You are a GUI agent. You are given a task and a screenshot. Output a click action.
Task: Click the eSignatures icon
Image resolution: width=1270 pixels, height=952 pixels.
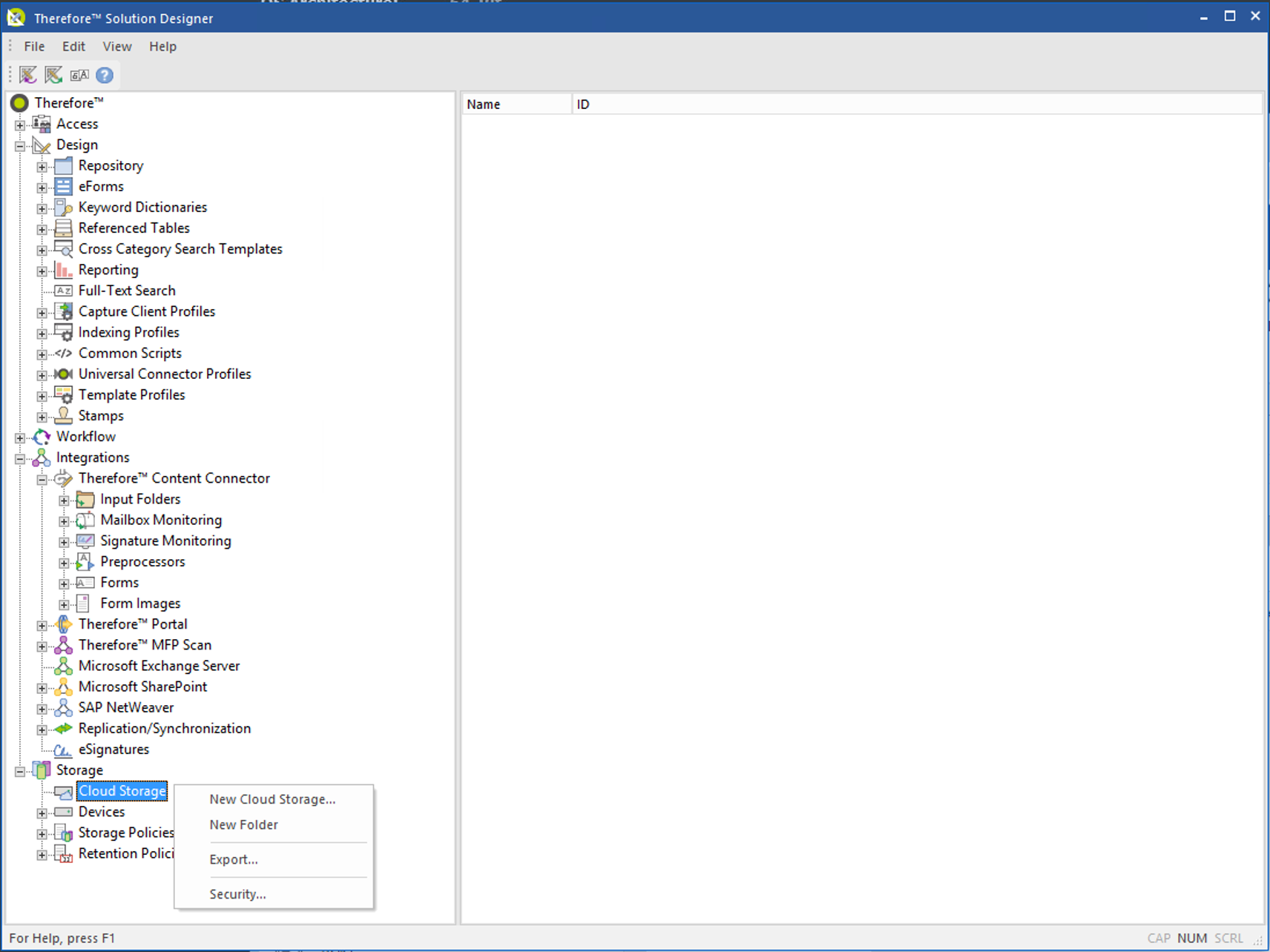63,750
